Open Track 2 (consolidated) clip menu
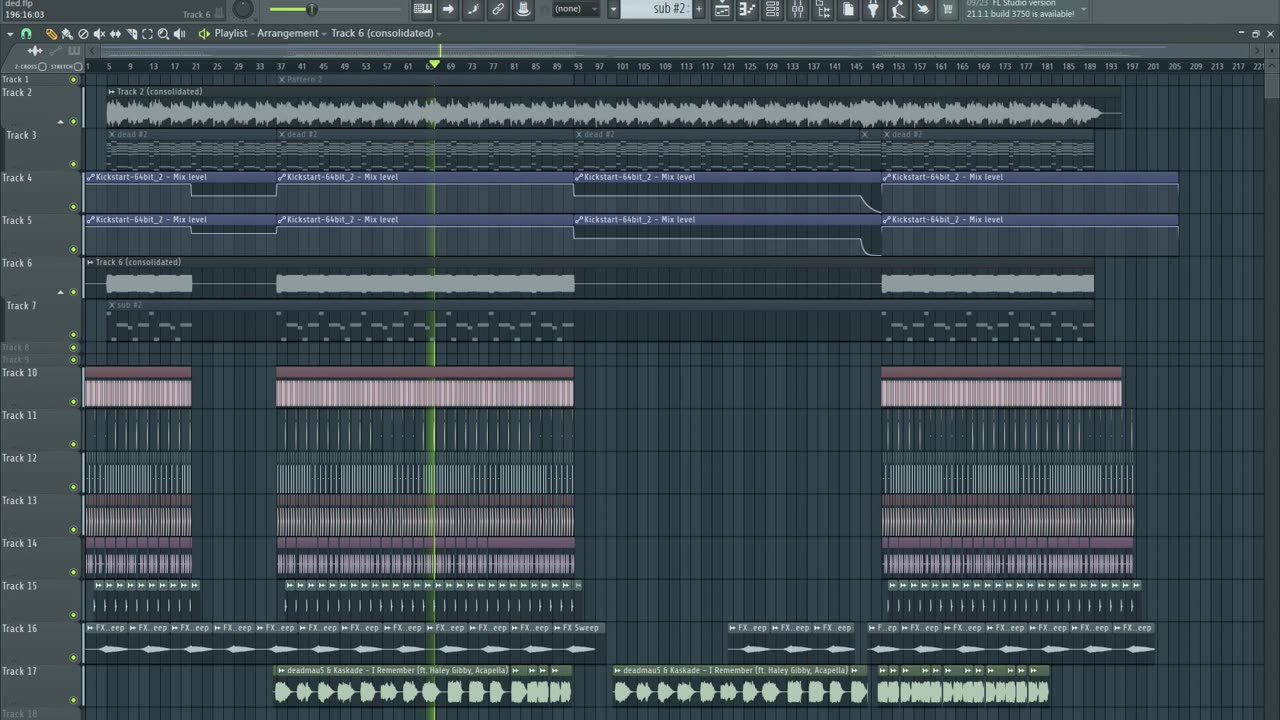The width and height of the screenshot is (1280, 720). (111, 92)
